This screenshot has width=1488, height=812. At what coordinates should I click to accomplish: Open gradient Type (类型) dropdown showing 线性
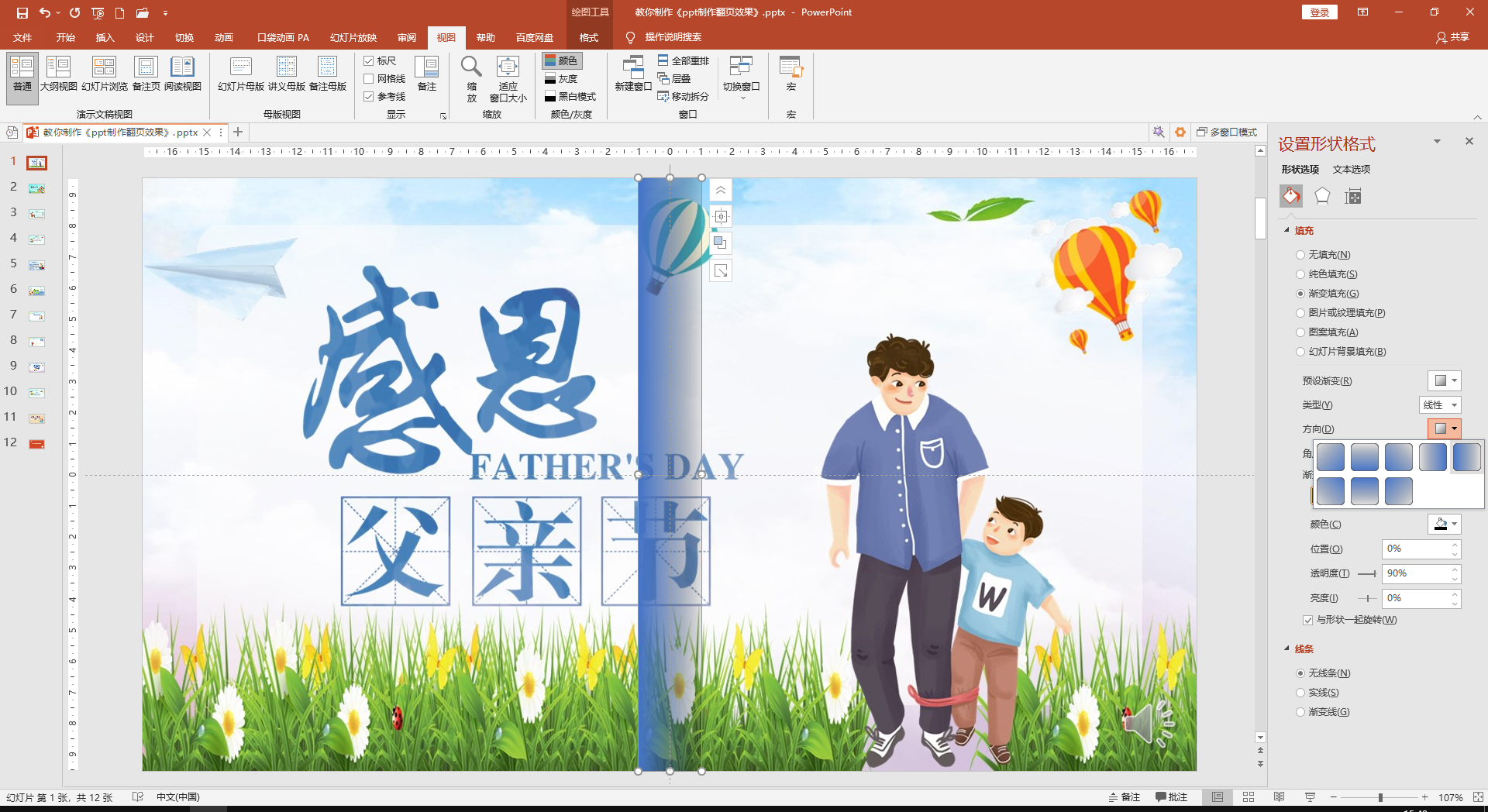(1440, 404)
